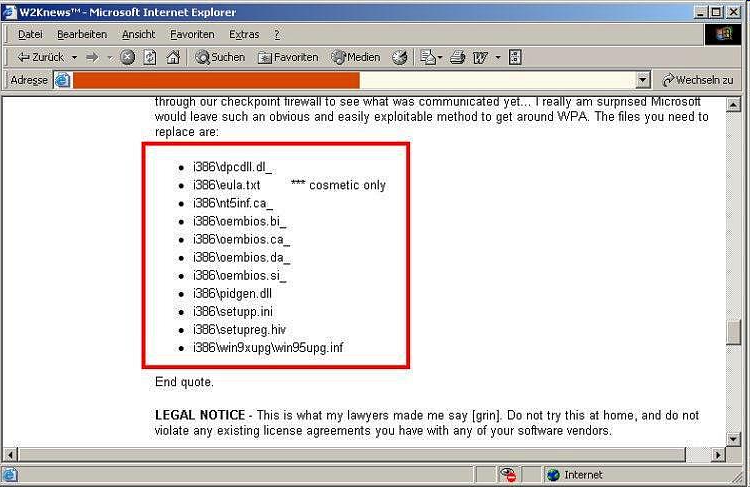
Task: Maximize the Internet Explorer window
Action: click(716, 12)
